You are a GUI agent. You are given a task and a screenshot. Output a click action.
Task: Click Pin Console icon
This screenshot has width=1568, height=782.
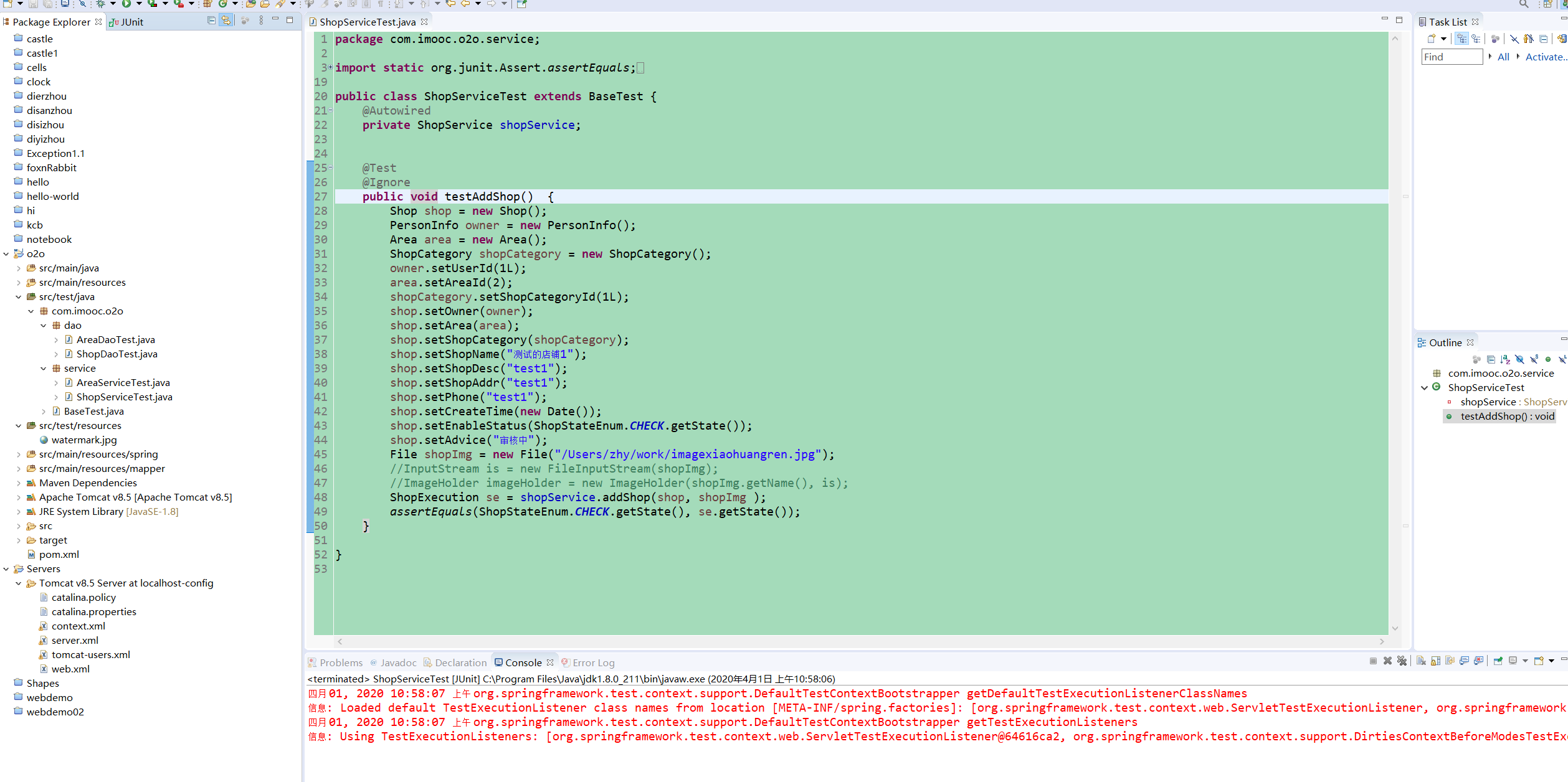[x=1498, y=661]
